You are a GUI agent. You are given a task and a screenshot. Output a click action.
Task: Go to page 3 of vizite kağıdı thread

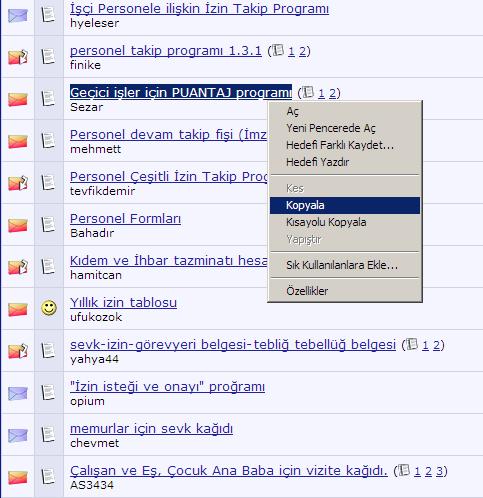click(439, 471)
